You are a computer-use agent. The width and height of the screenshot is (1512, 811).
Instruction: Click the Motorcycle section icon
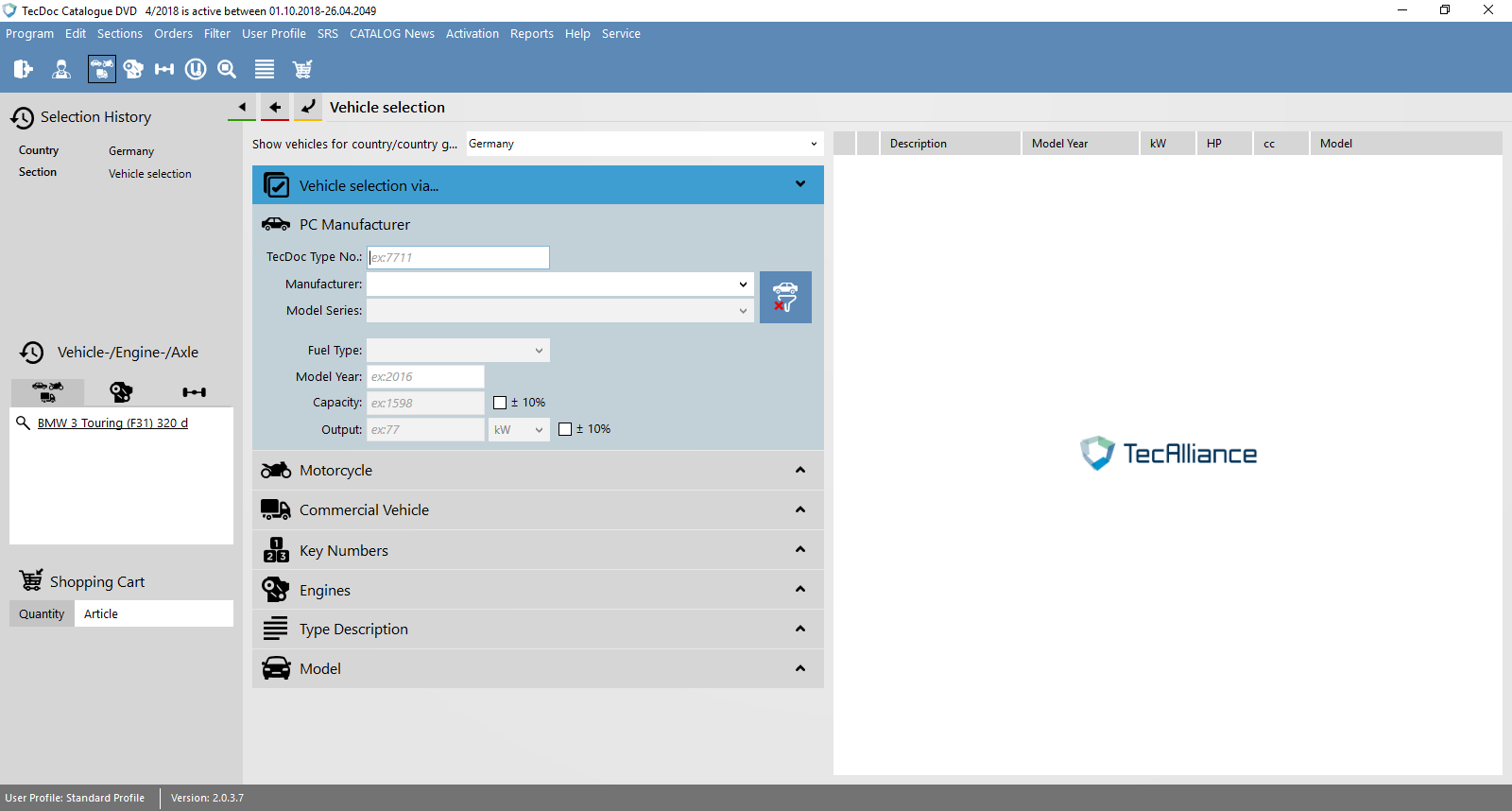(x=276, y=470)
